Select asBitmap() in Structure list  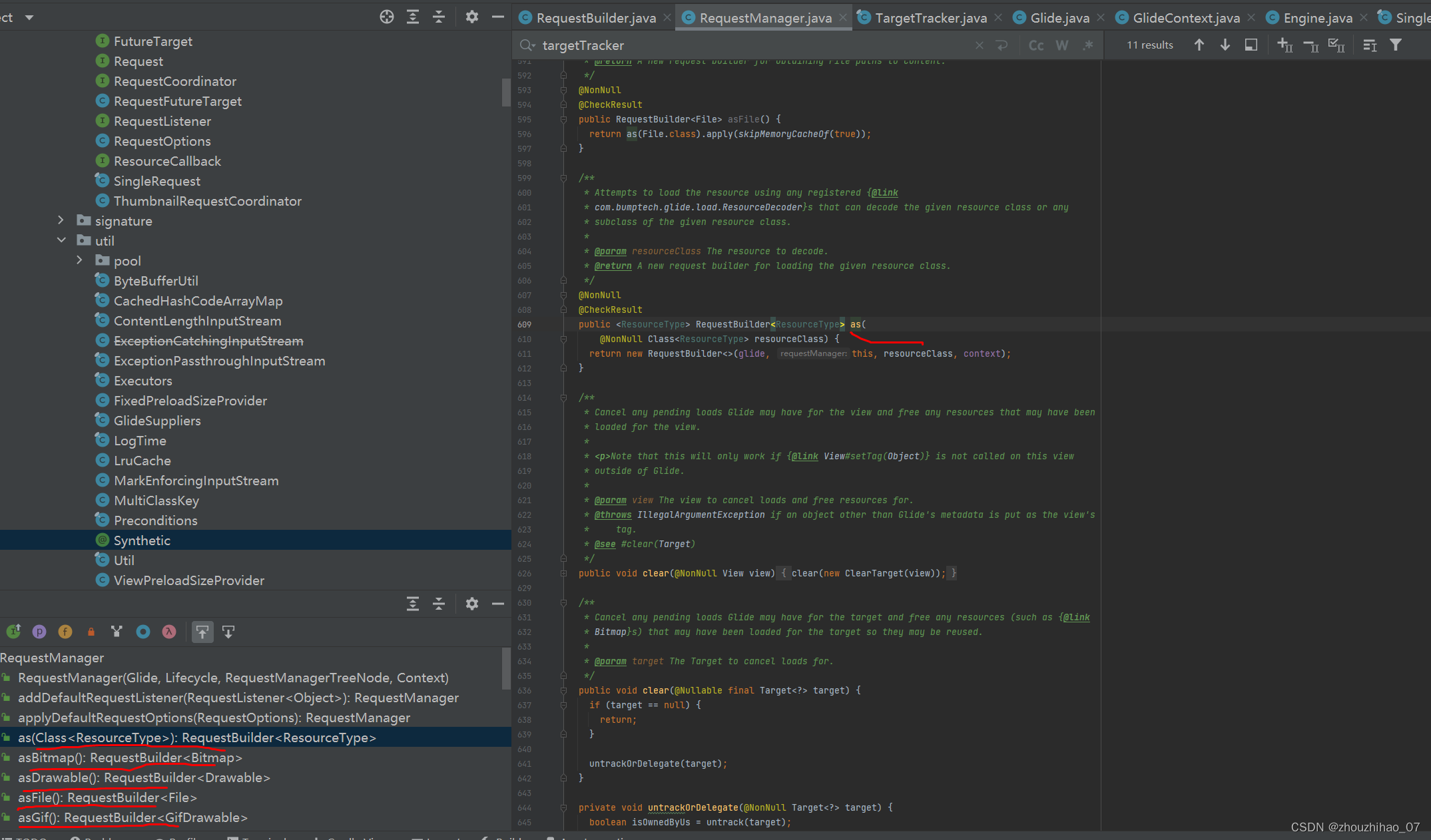[x=130, y=757]
